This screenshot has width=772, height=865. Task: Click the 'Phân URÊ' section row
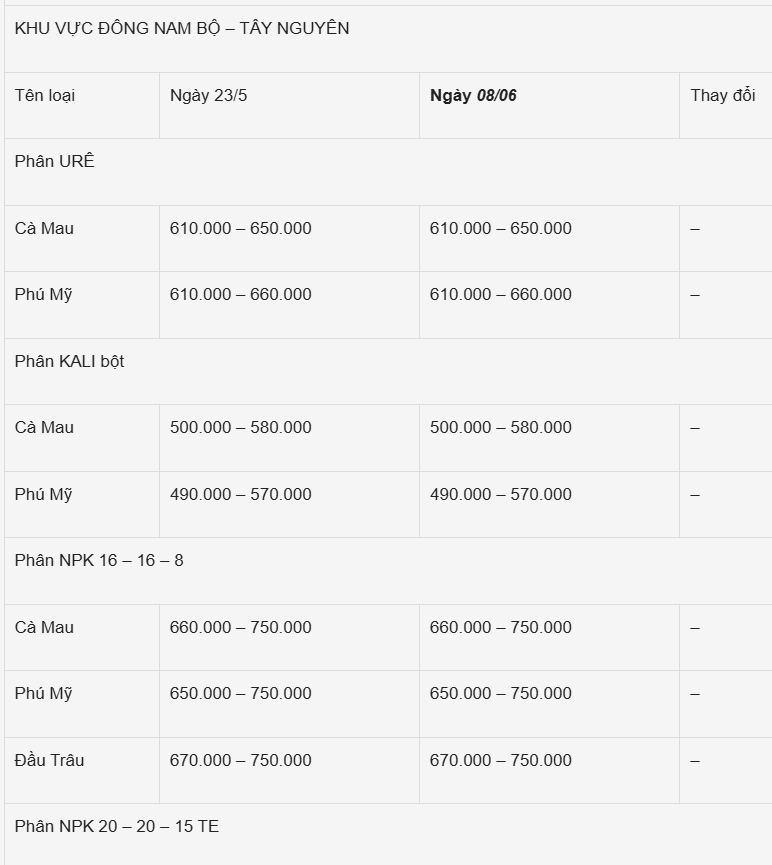(x=55, y=161)
